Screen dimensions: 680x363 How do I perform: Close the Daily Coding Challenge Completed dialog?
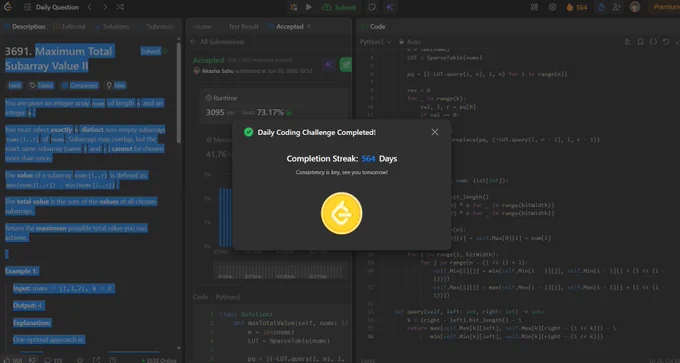coord(435,132)
